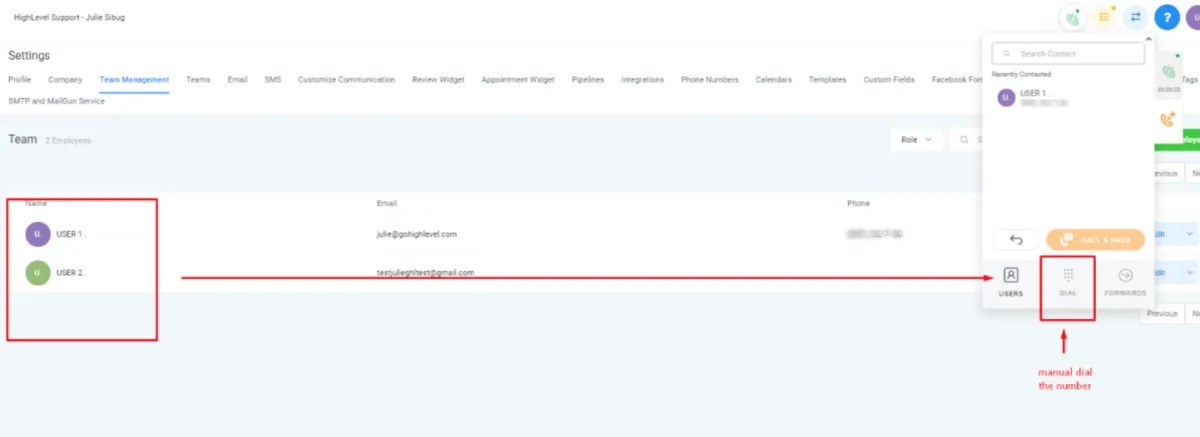1200x437 pixels.
Task: Open the SMTP and MailGun Service tab
Action: click(56, 101)
